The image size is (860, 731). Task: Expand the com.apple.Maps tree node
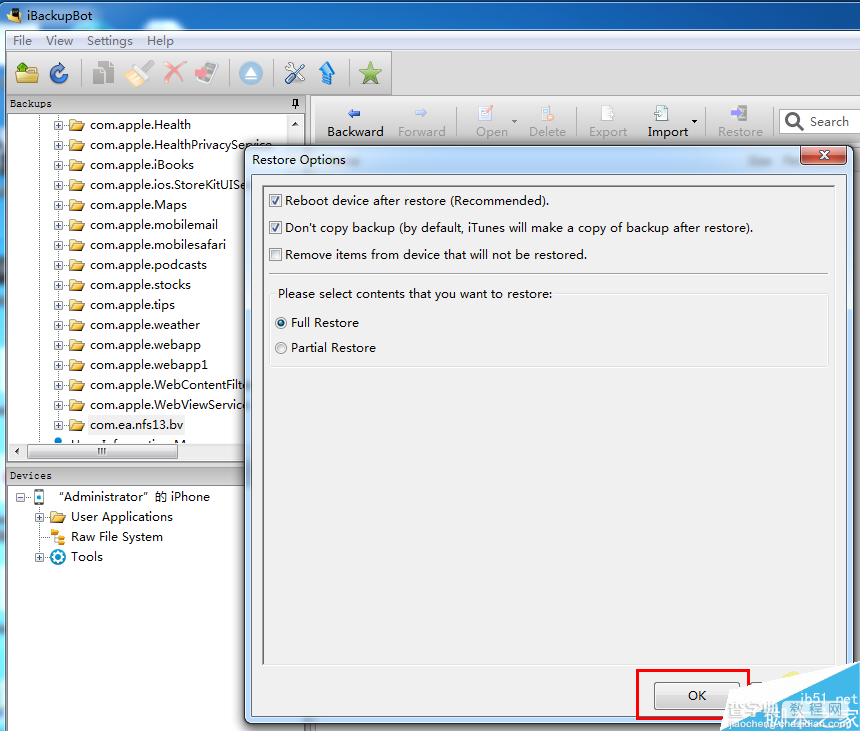pyautogui.click(x=58, y=205)
